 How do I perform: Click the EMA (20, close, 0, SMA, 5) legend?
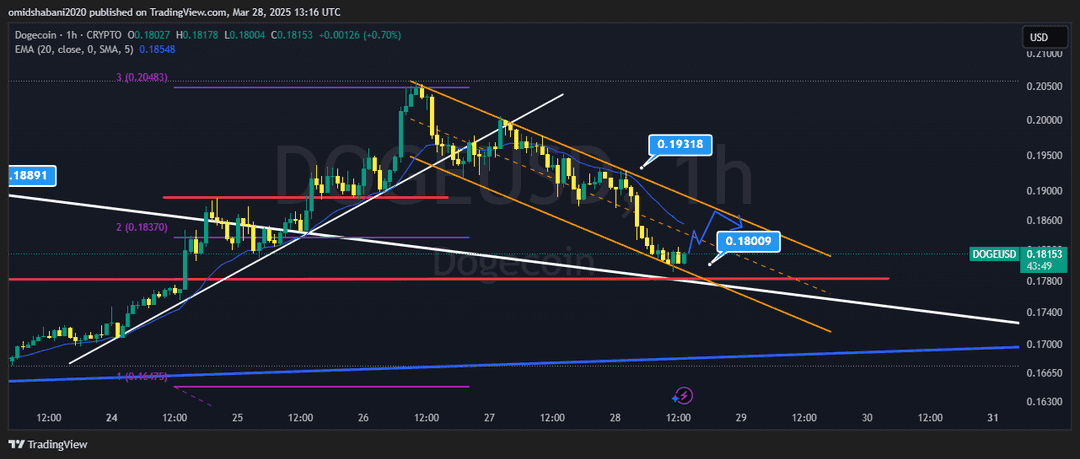click(72, 50)
